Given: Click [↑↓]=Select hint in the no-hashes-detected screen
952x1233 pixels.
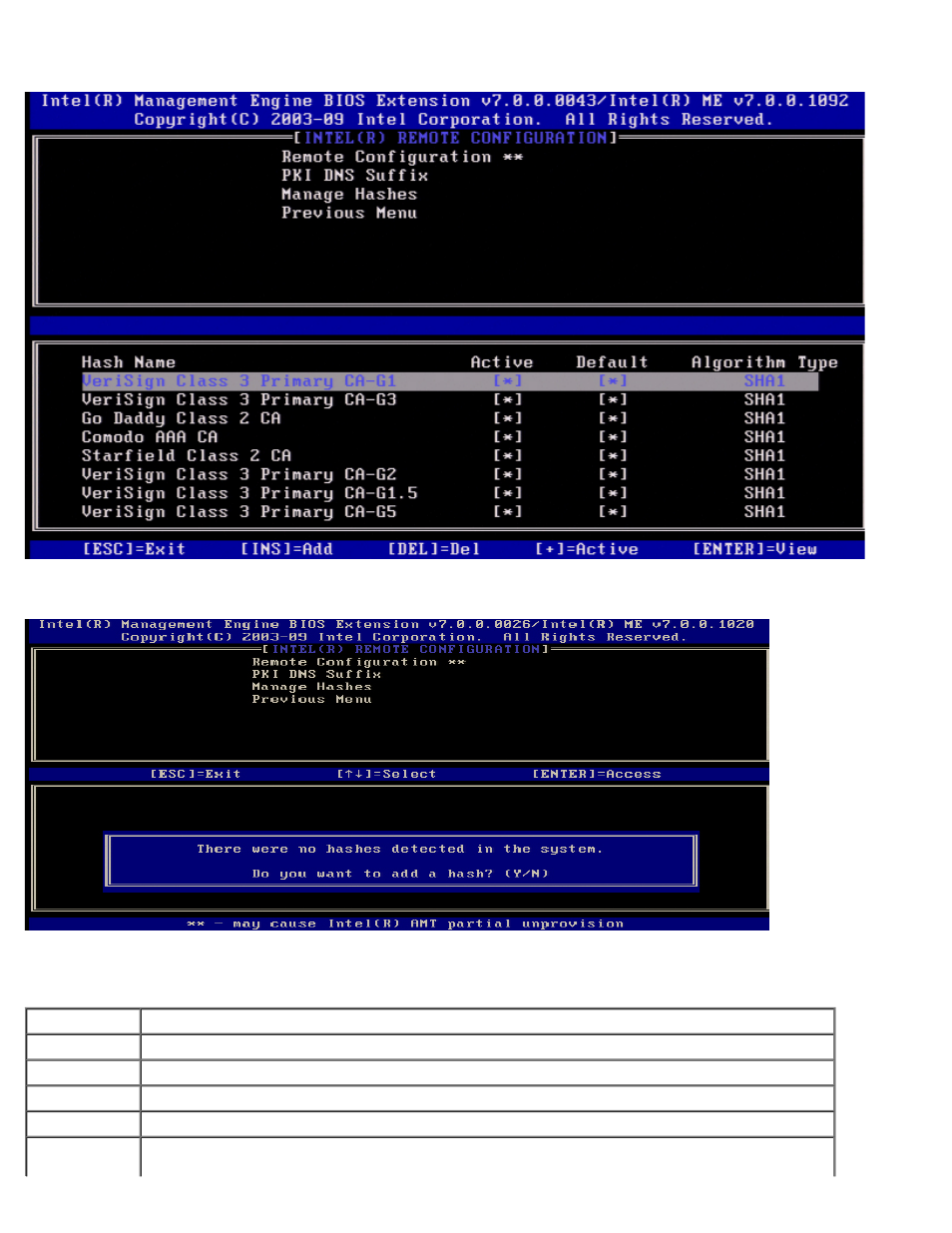Looking at the screenshot, I should [x=386, y=775].
